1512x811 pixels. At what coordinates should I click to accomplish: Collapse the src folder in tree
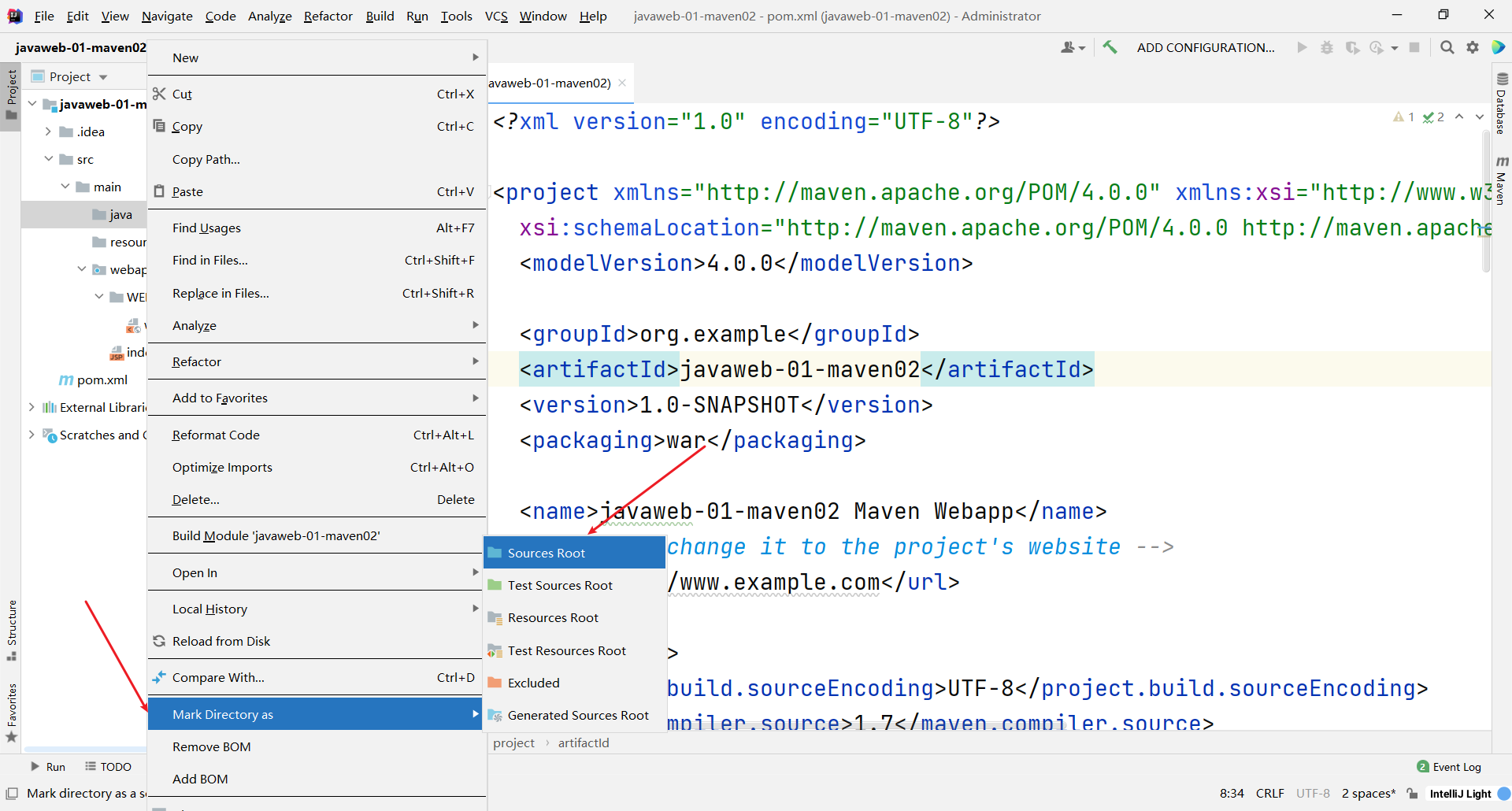click(49, 159)
